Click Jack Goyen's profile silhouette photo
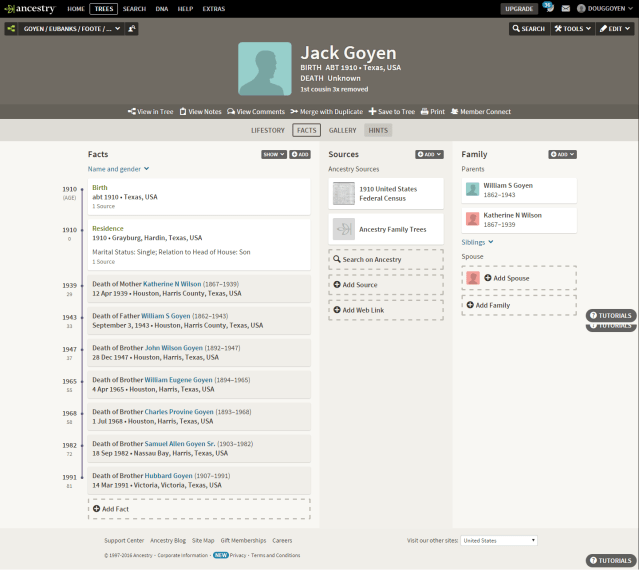The image size is (639, 570). pos(265,69)
